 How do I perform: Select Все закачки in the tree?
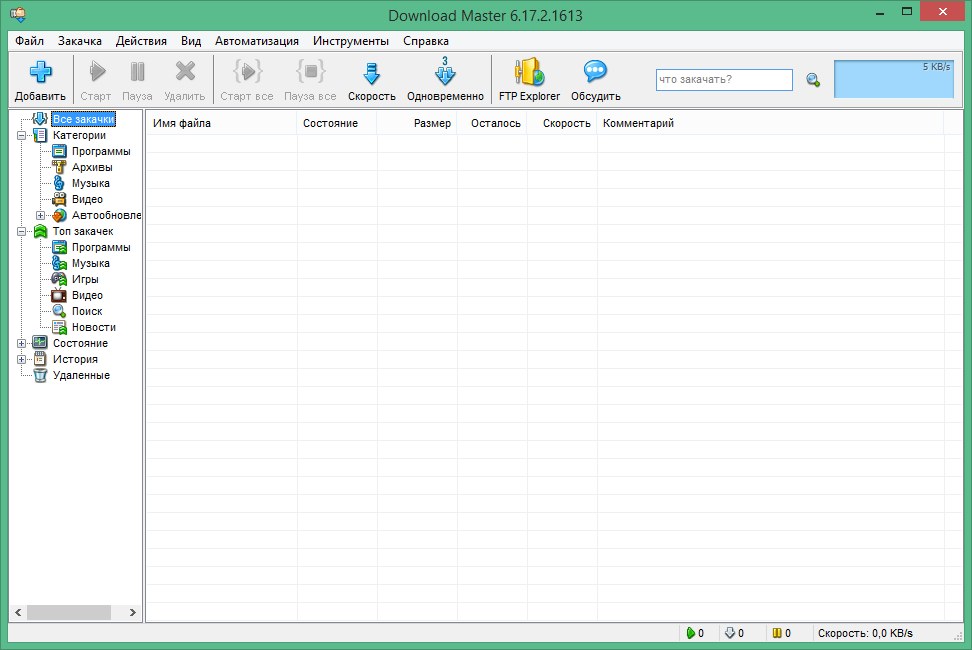point(83,119)
